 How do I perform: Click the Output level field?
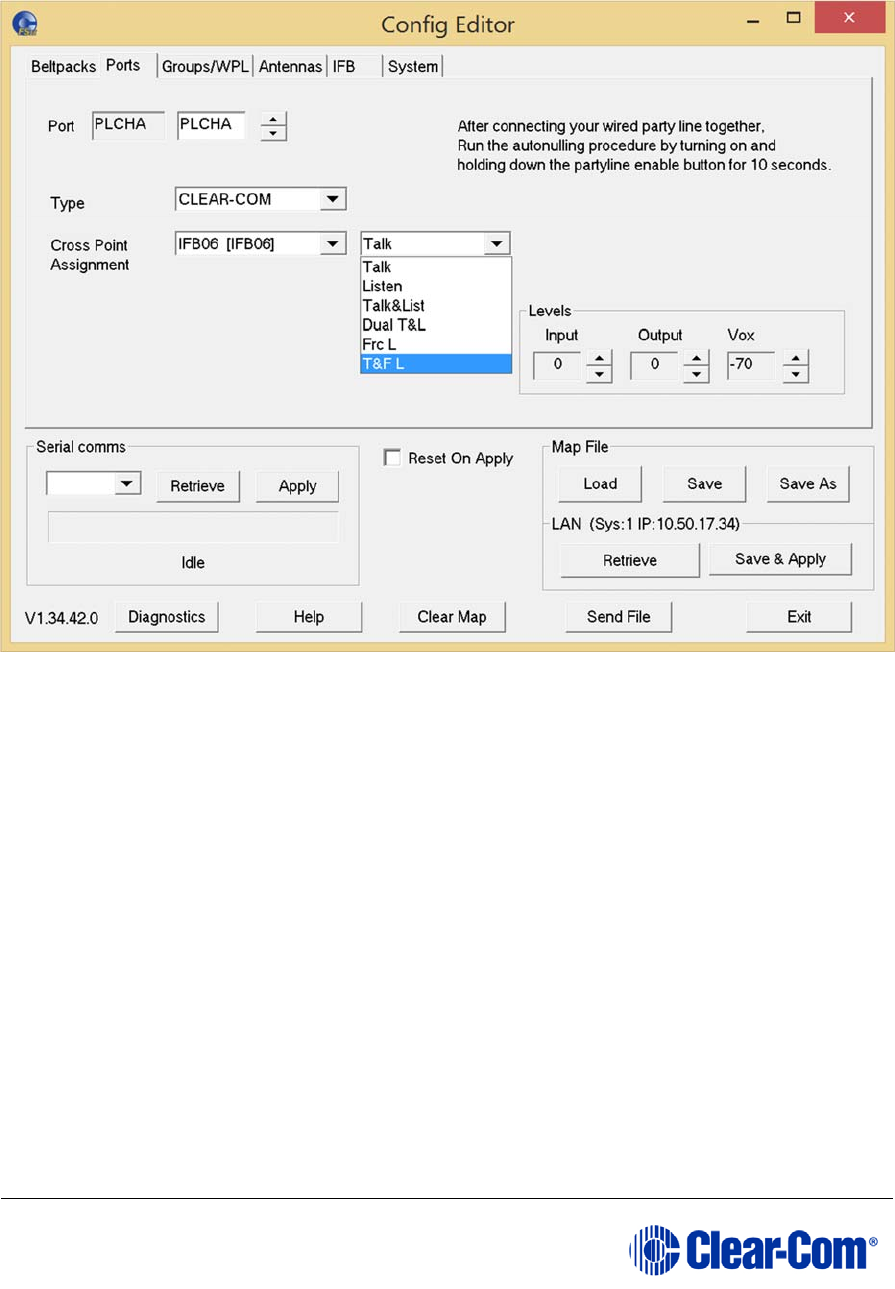(655, 366)
